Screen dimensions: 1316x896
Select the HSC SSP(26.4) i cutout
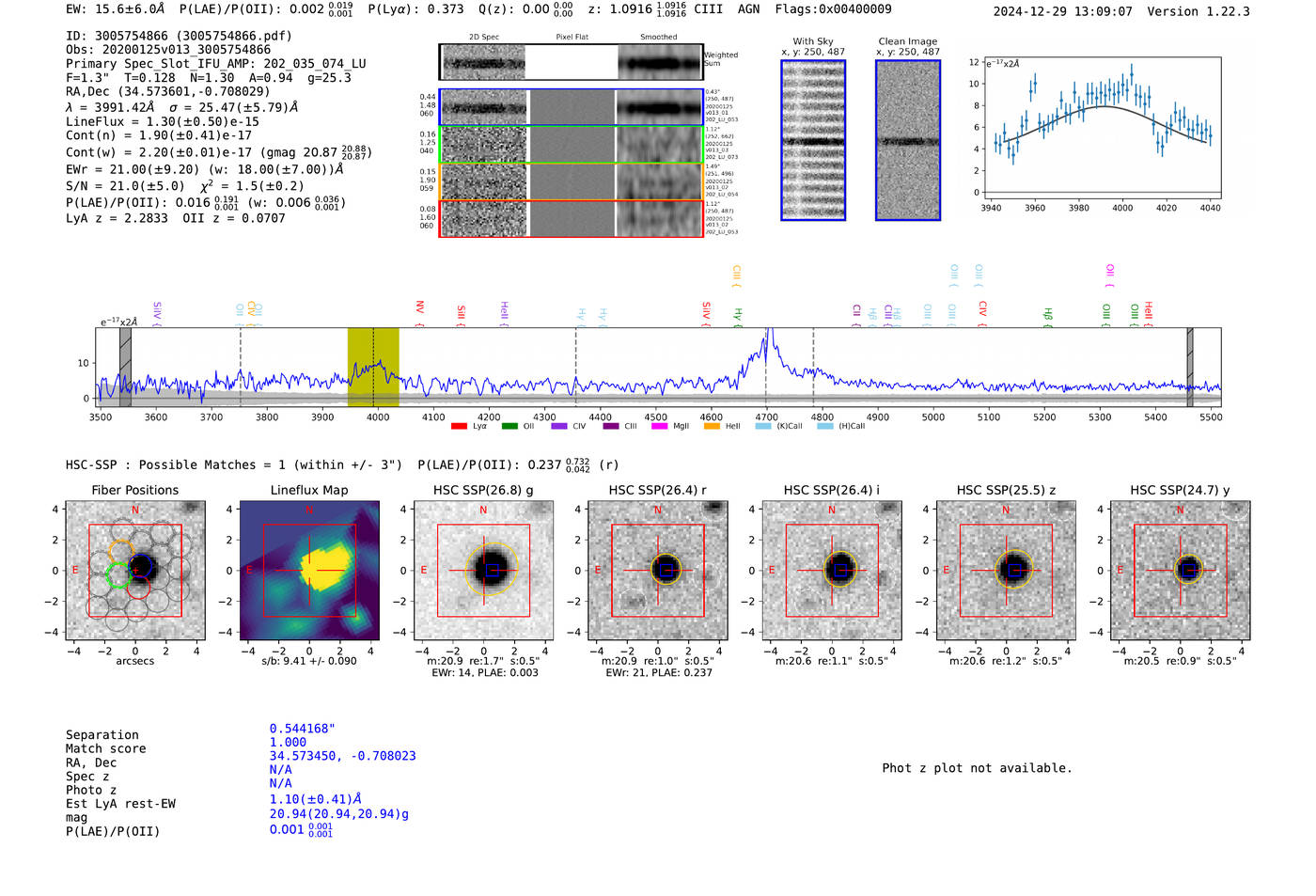click(x=832, y=571)
